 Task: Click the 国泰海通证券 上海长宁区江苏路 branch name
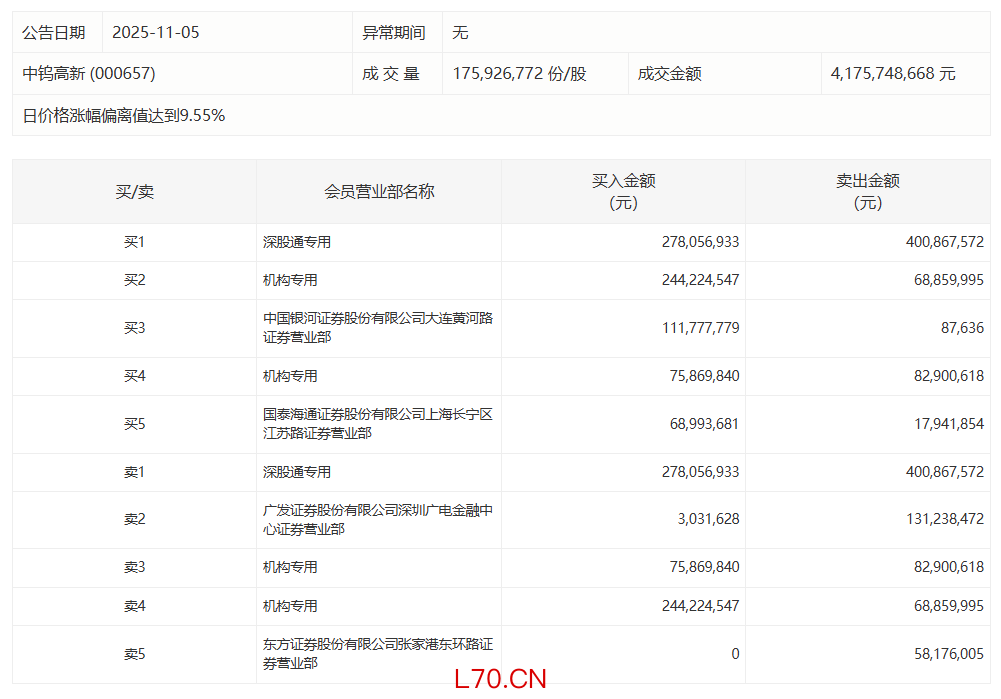(378, 424)
